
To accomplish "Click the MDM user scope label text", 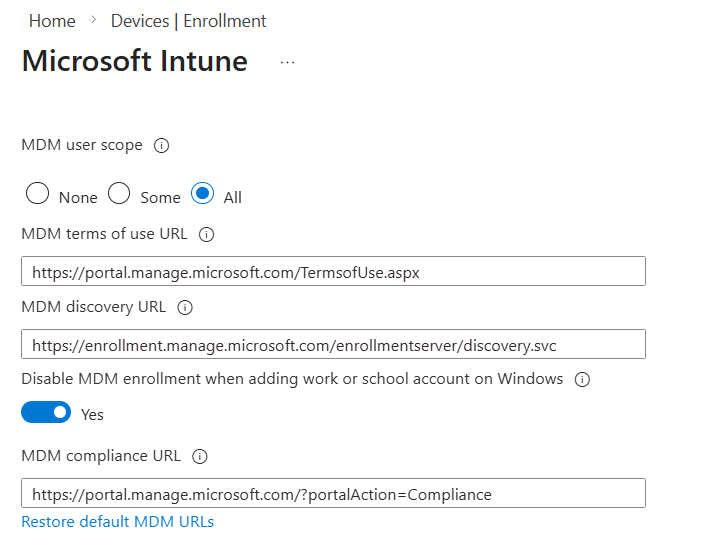I will pyautogui.click(x=82, y=146).
